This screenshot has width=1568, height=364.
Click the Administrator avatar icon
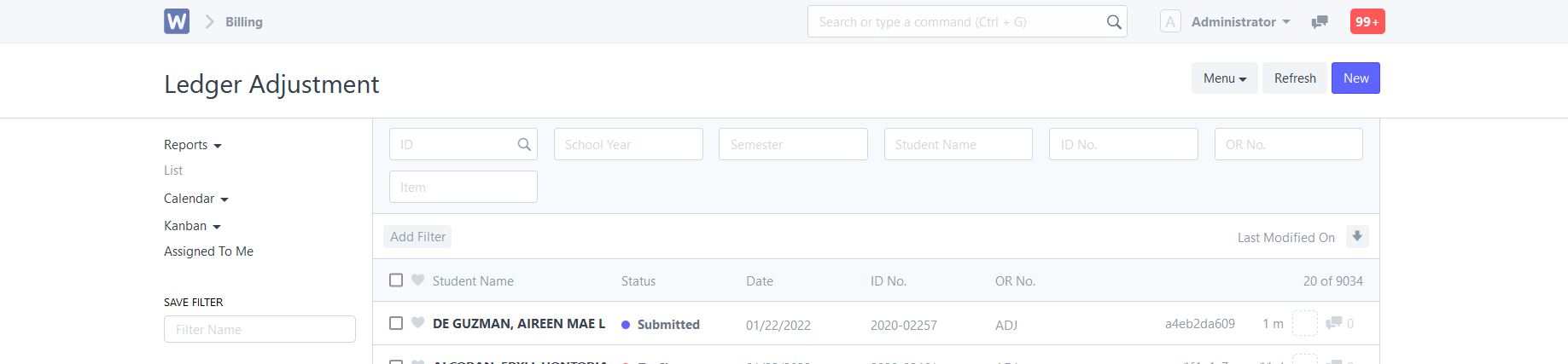[x=1170, y=21]
